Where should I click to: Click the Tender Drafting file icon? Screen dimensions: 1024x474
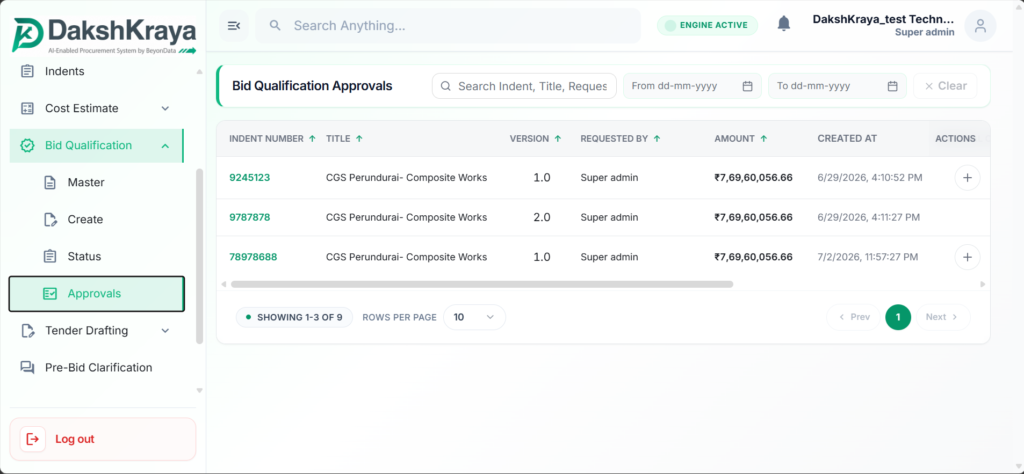[27, 330]
